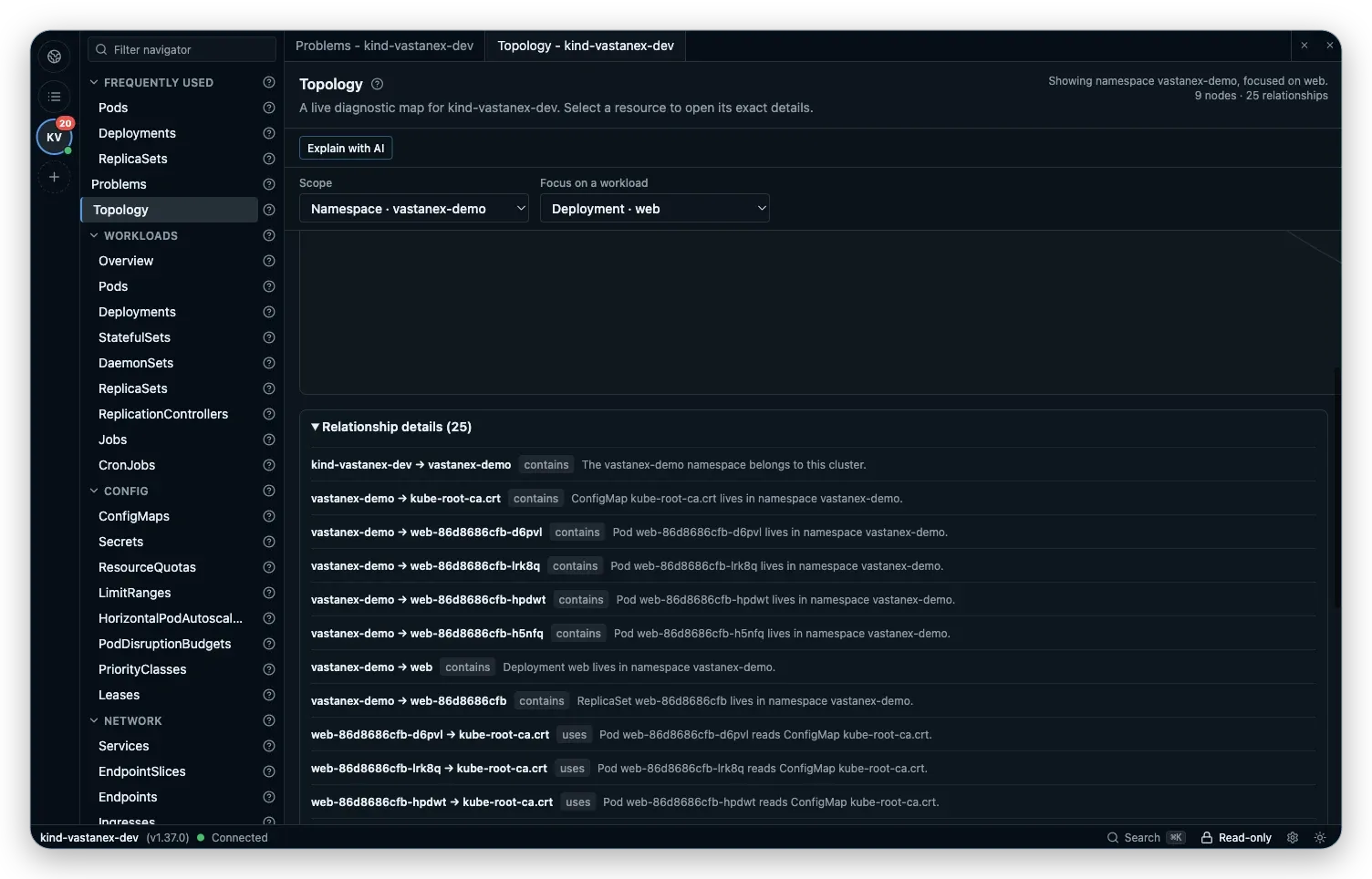Open the list view icon in the rail
The width and height of the screenshot is (1372, 879).
(x=54, y=97)
